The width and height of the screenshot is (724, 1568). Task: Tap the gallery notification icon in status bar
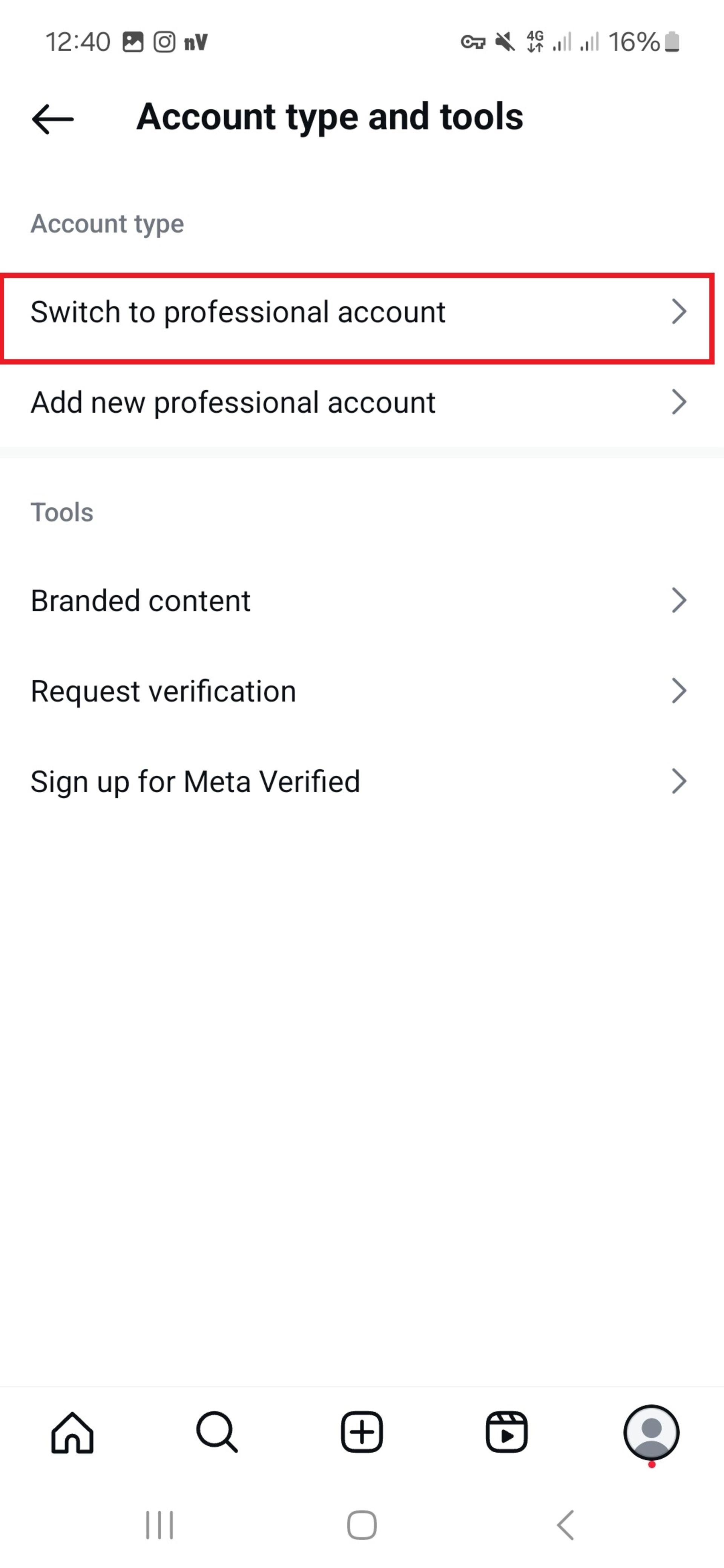tap(133, 42)
